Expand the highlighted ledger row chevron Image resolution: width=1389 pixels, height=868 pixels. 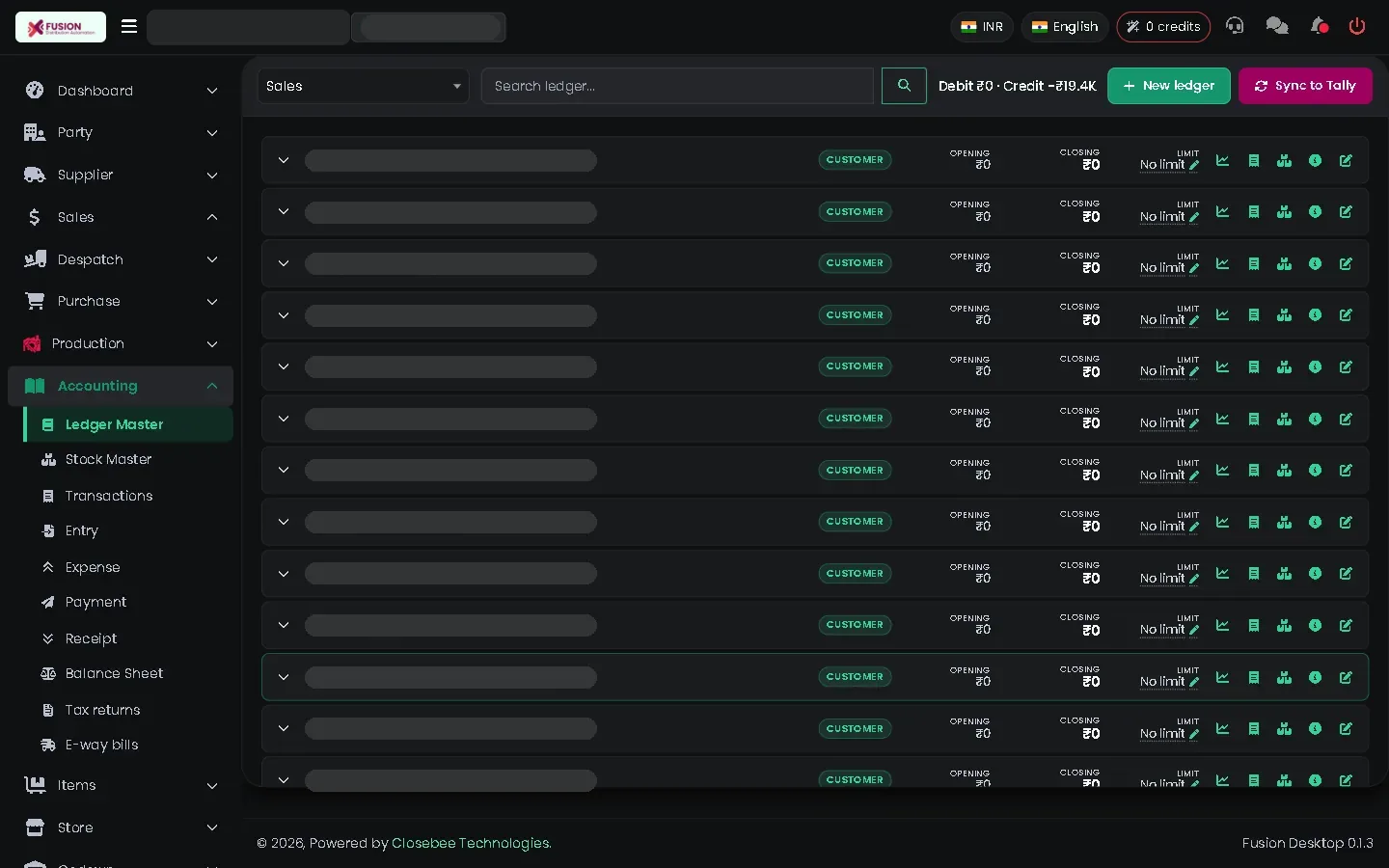[284, 677]
